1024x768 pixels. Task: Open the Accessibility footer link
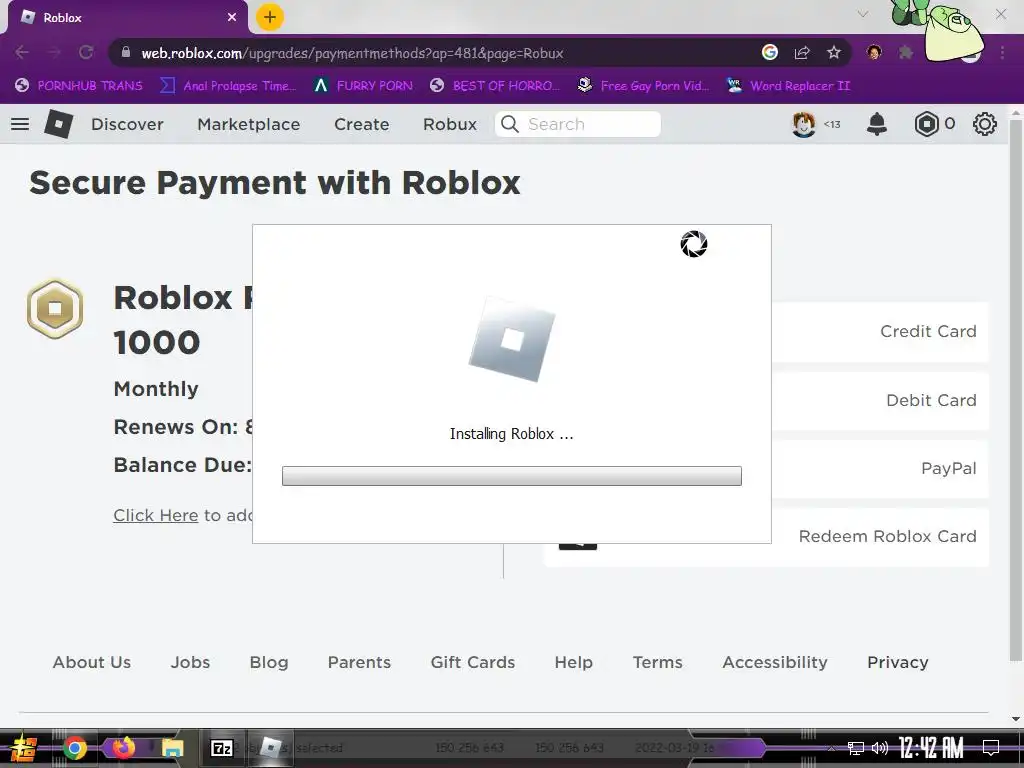[775, 662]
